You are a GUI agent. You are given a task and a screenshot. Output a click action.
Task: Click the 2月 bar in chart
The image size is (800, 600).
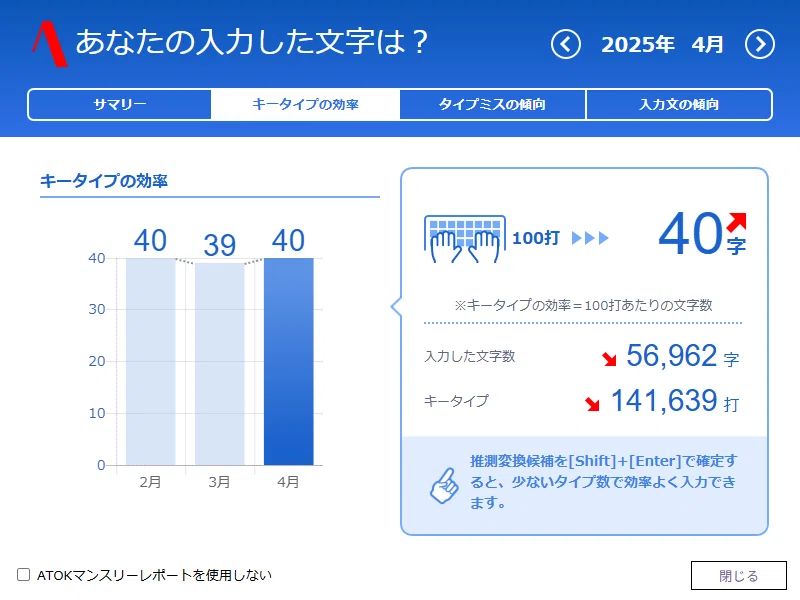coord(151,361)
